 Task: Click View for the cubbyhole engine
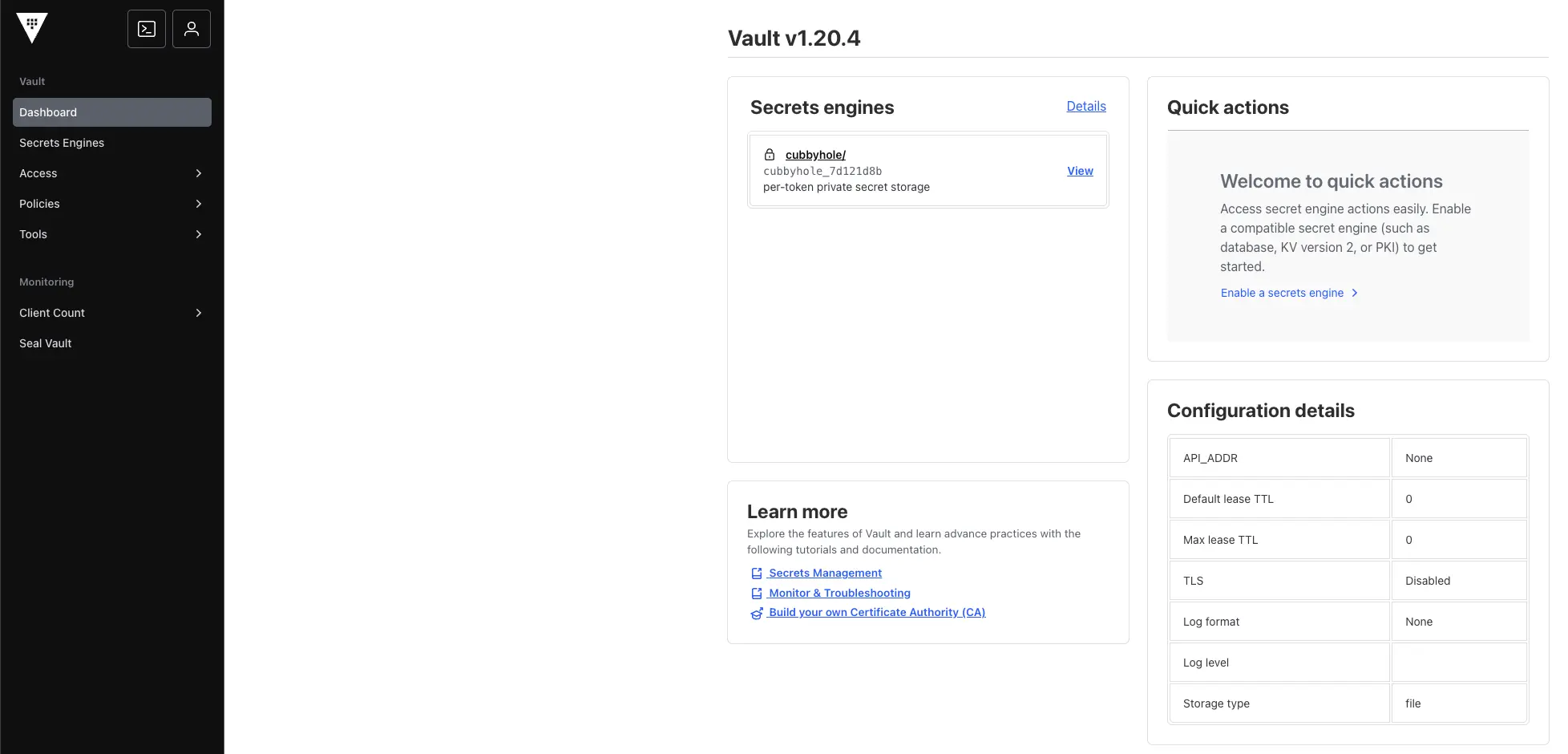click(1080, 171)
